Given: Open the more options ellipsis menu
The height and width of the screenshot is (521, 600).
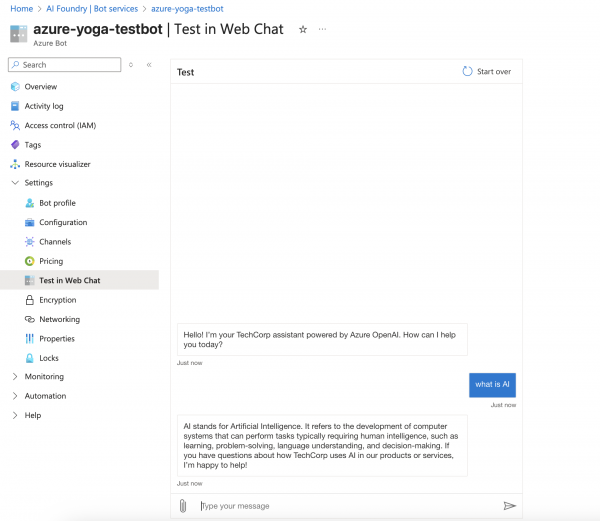Looking at the screenshot, I should (322, 30).
